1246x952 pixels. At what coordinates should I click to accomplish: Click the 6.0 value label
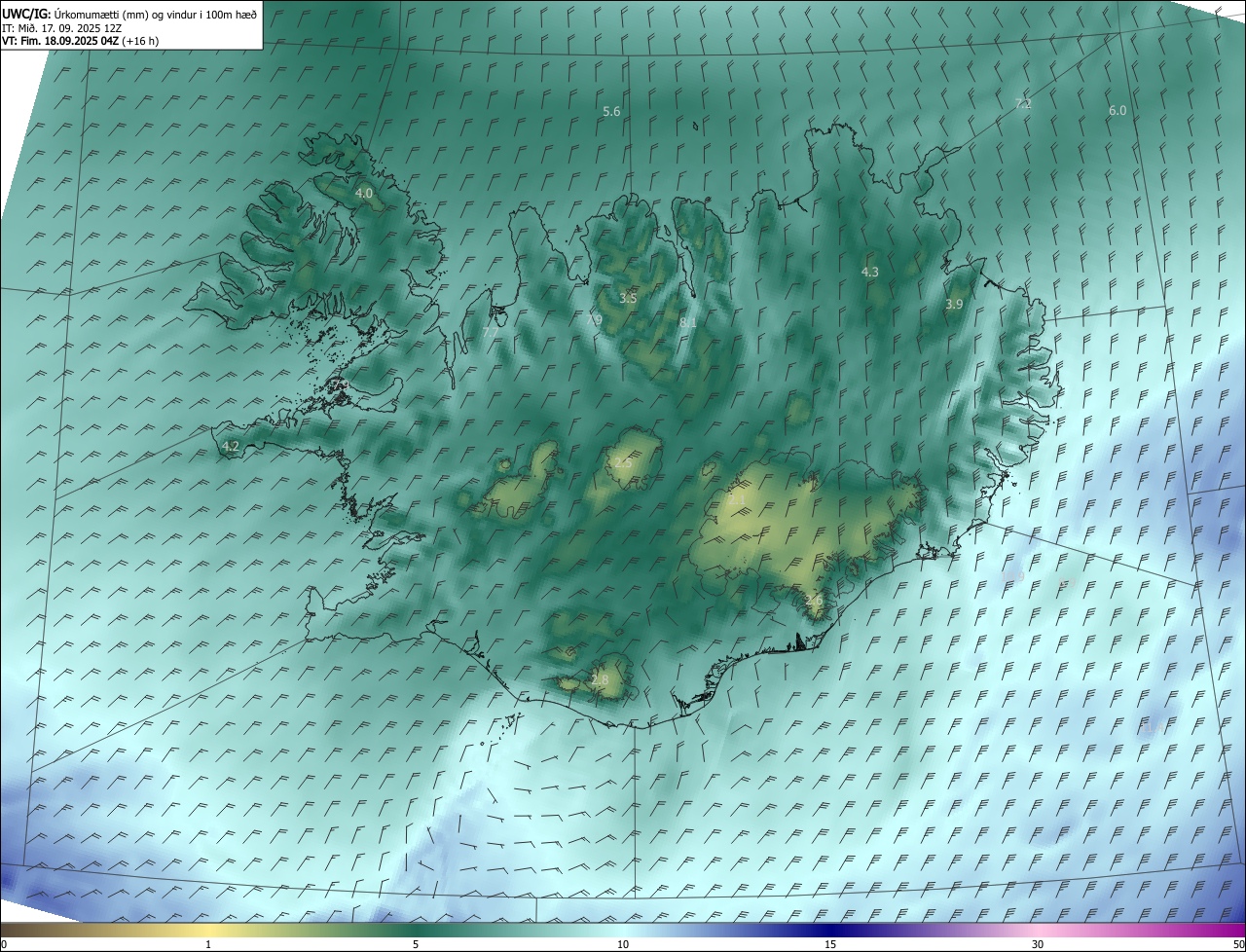[x=1117, y=111]
